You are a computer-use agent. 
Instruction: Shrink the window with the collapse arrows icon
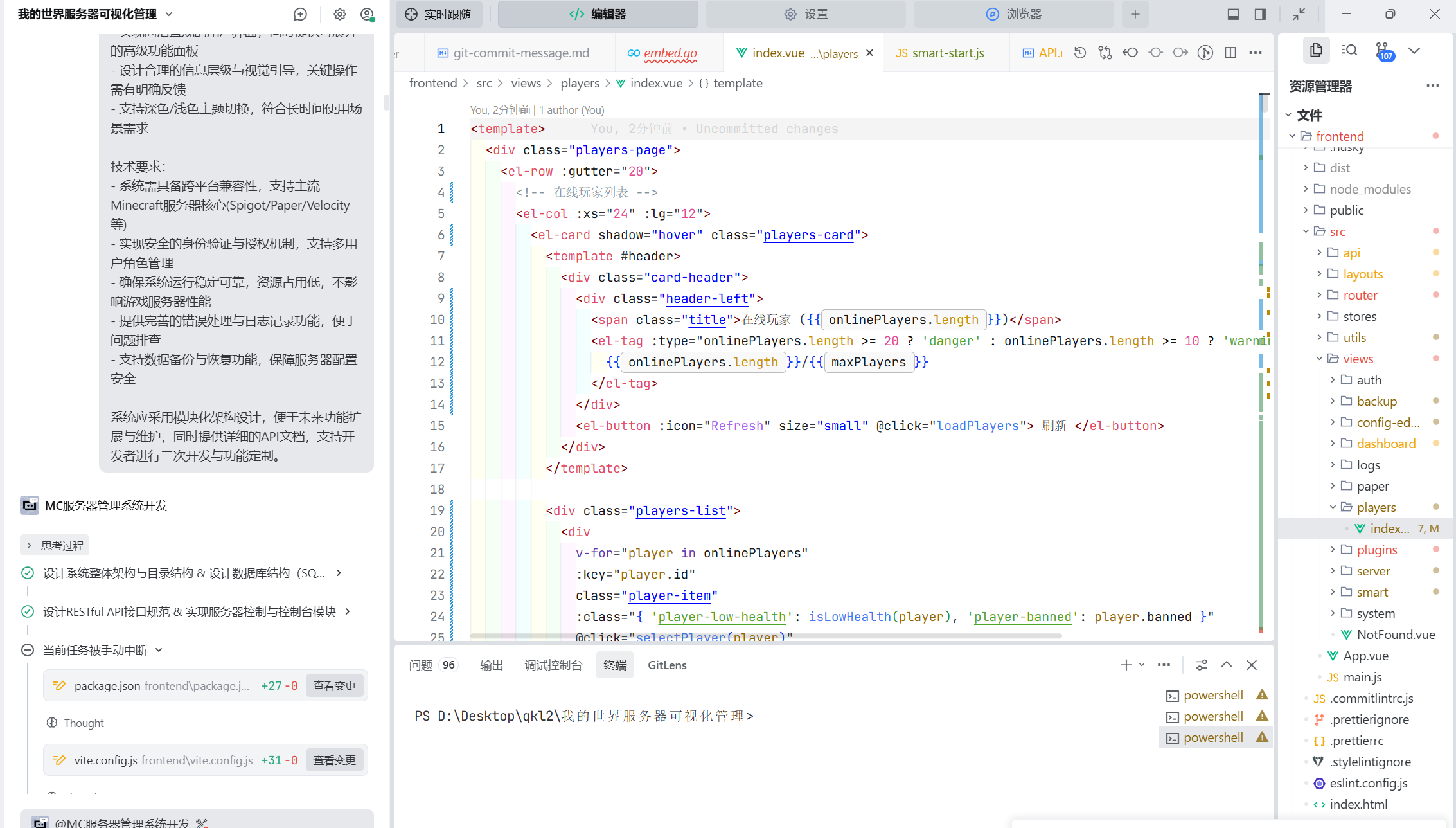1299,14
